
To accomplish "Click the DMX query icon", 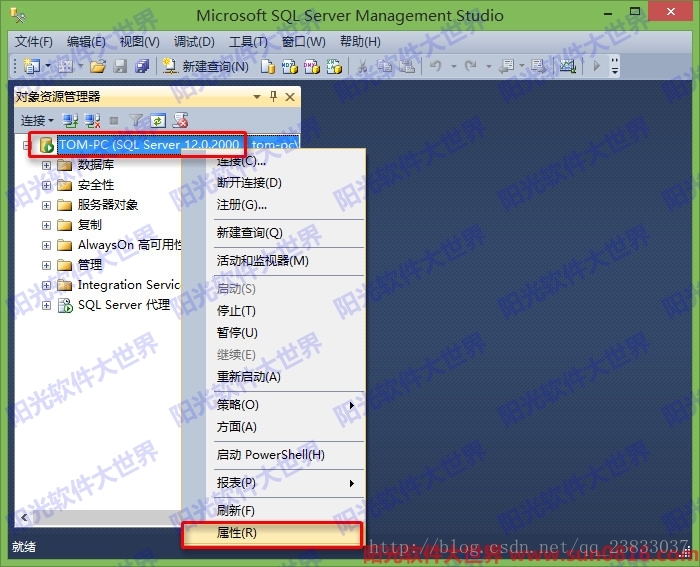I will click(312, 67).
